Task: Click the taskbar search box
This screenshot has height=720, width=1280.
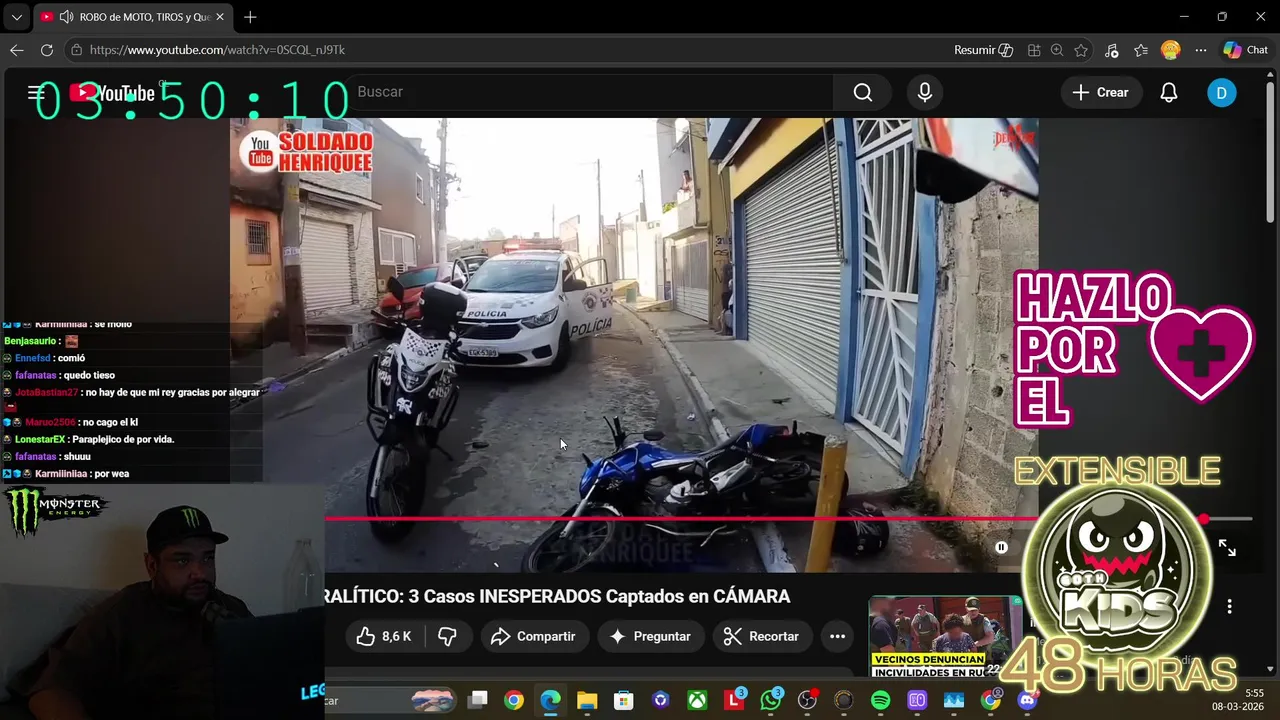Action: [392, 700]
